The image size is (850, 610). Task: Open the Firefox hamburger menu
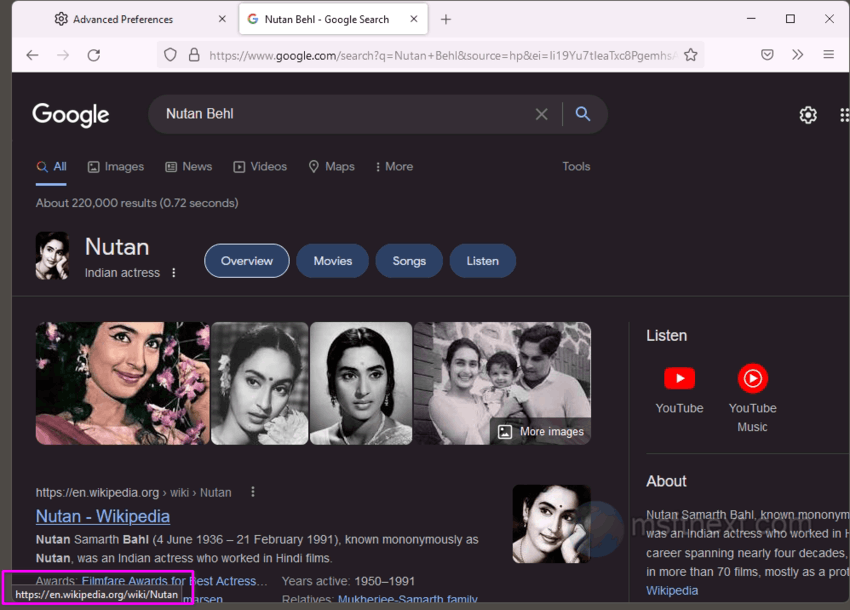[x=828, y=55]
